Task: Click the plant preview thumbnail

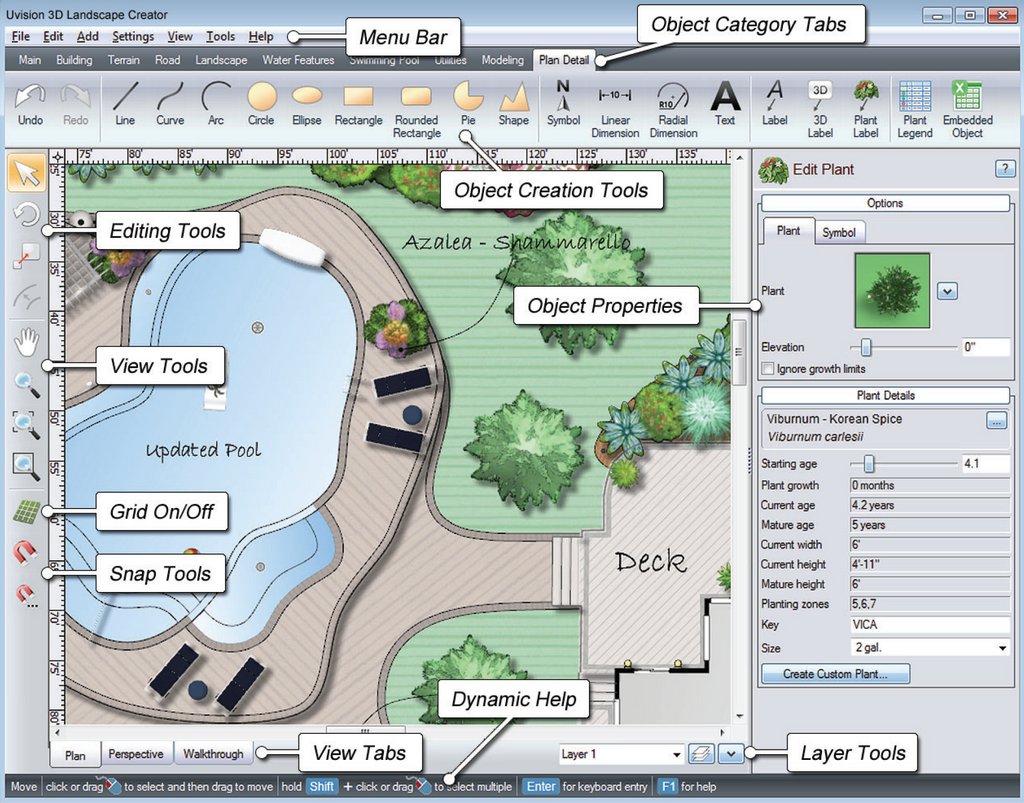Action: coord(892,291)
